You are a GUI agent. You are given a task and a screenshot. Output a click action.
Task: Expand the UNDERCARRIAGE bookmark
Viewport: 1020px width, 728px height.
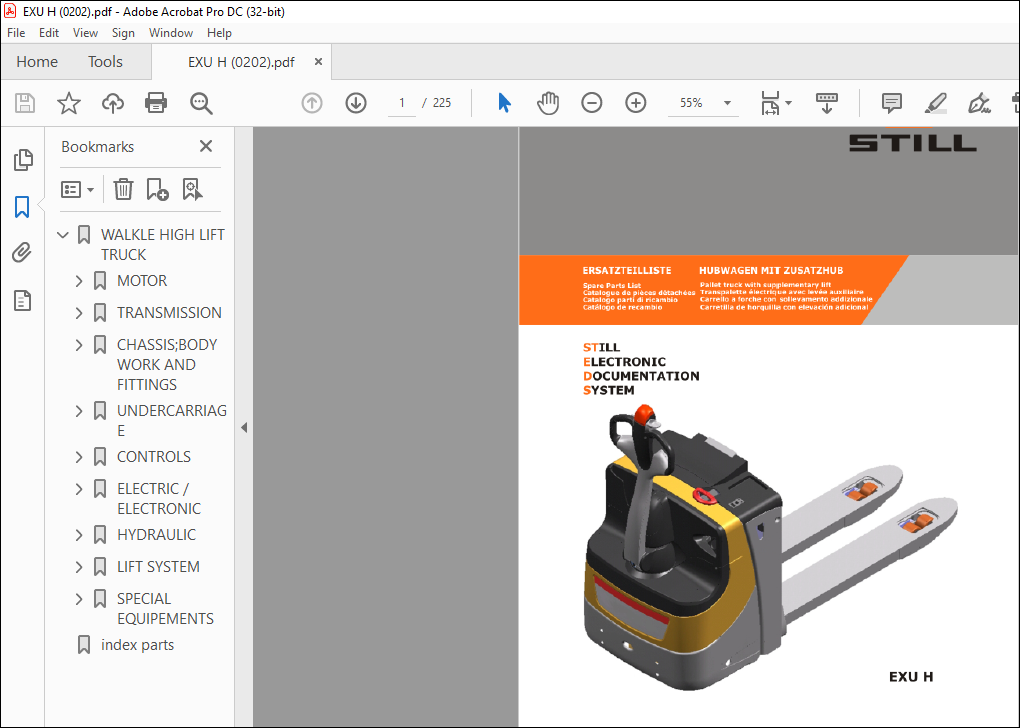pos(79,411)
